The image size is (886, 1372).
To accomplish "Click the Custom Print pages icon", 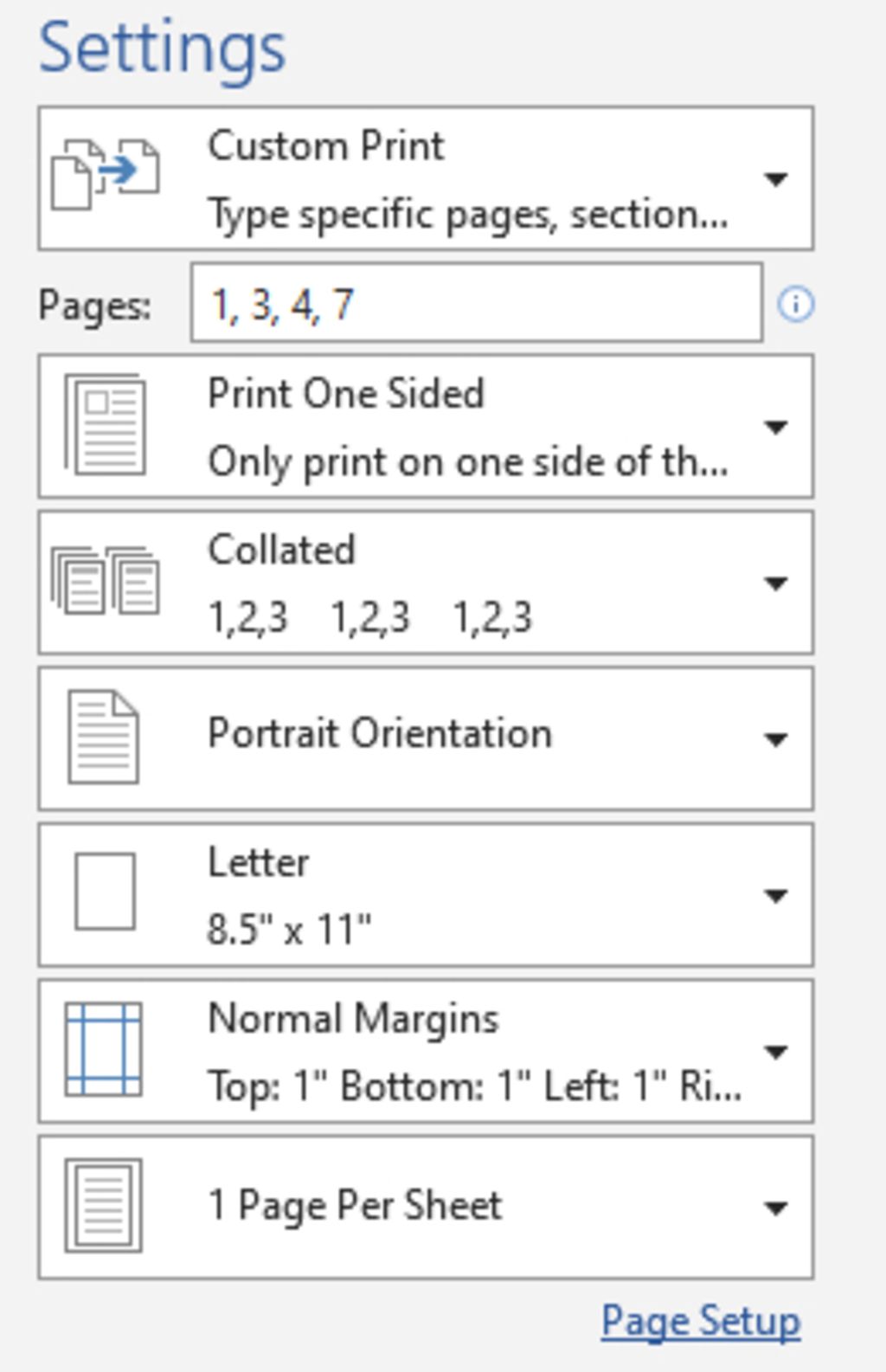I will coord(105,174).
